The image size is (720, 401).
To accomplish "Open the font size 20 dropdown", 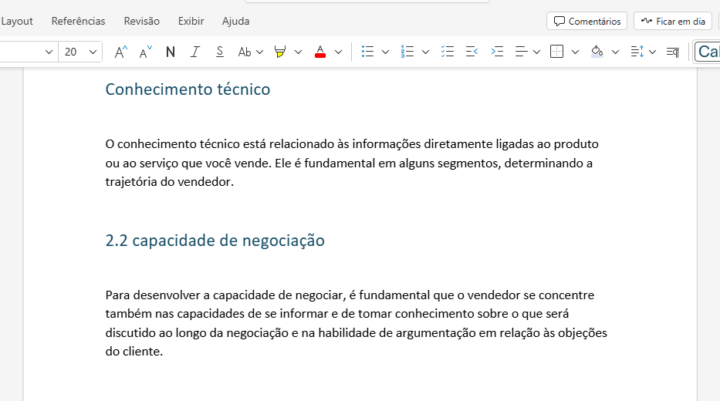I will pos(94,51).
